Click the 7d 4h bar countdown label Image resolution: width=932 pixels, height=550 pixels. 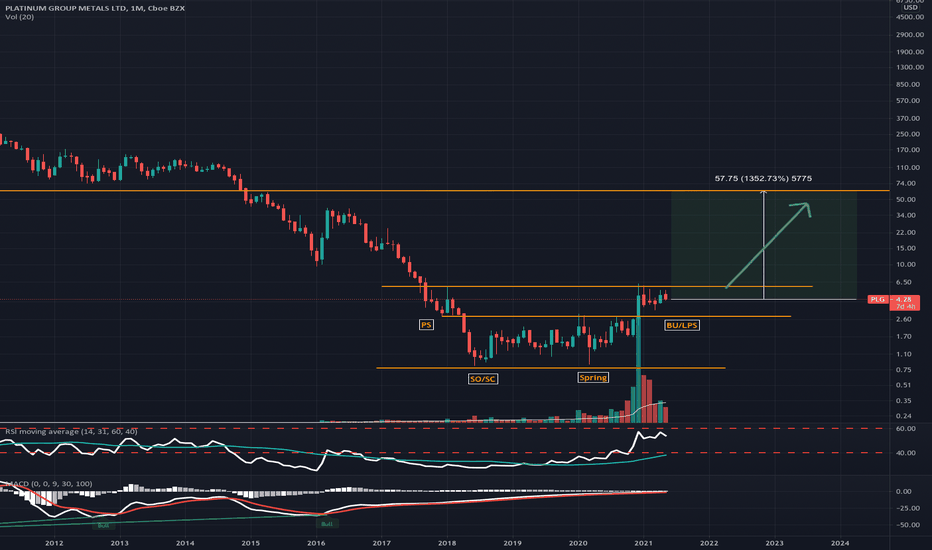click(905, 307)
